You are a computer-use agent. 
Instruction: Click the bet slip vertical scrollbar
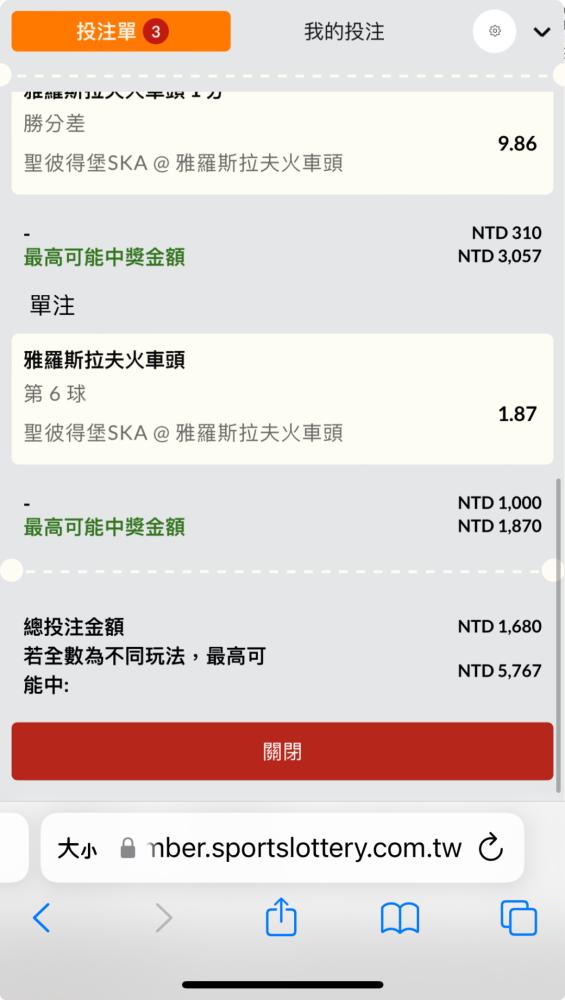click(560, 635)
